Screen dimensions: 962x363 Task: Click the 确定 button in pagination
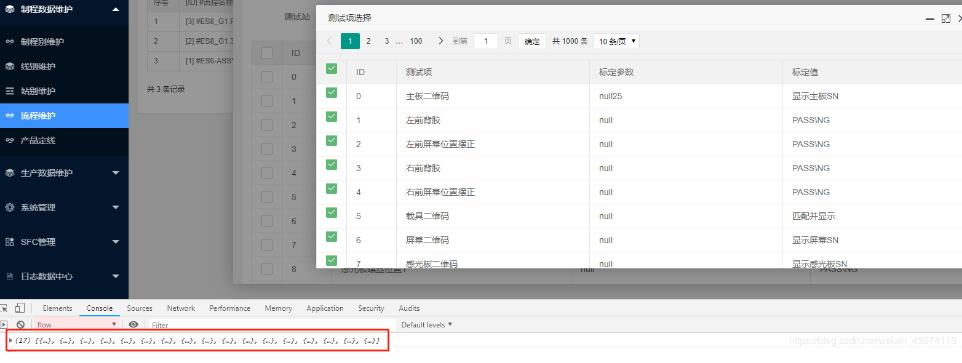click(x=532, y=41)
